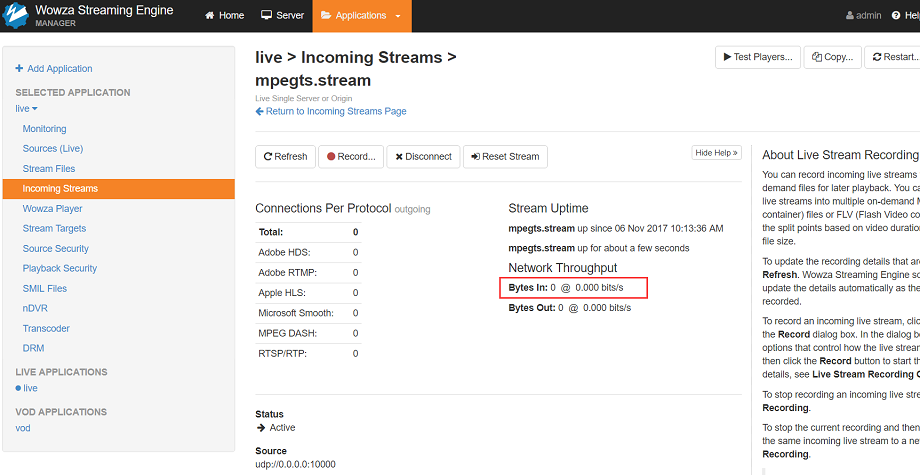The width and height of the screenshot is (920, 475).
Task: Open the Help menu
Action: [x=905, y=16]
